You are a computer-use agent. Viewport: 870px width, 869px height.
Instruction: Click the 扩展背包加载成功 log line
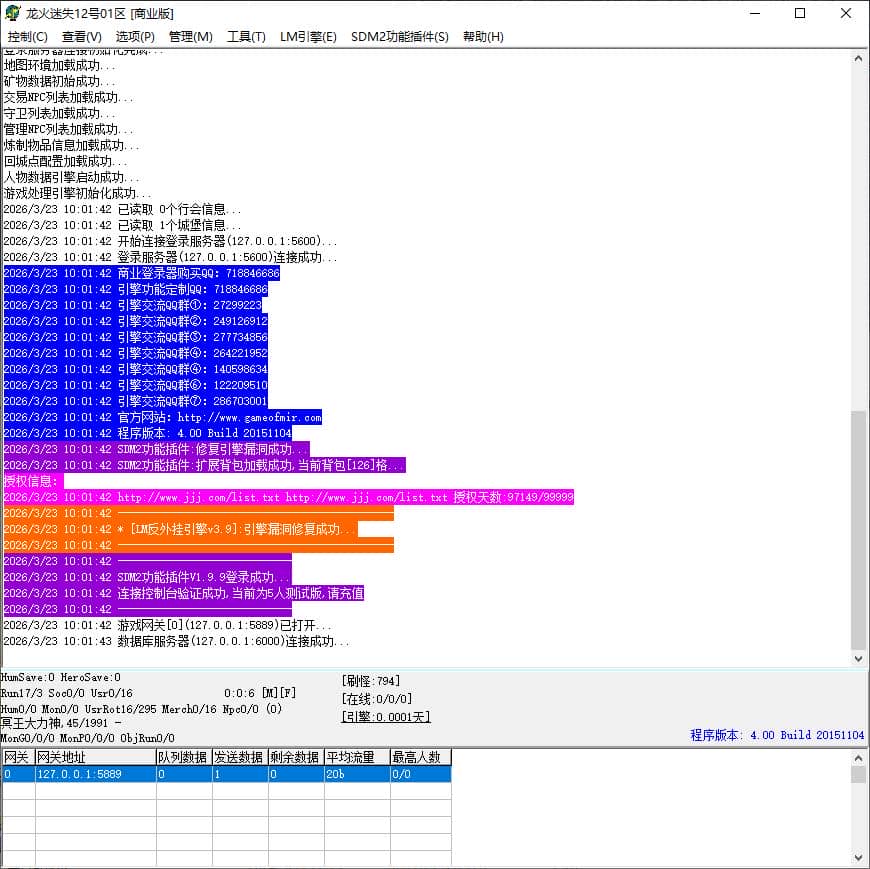point(204,465)
